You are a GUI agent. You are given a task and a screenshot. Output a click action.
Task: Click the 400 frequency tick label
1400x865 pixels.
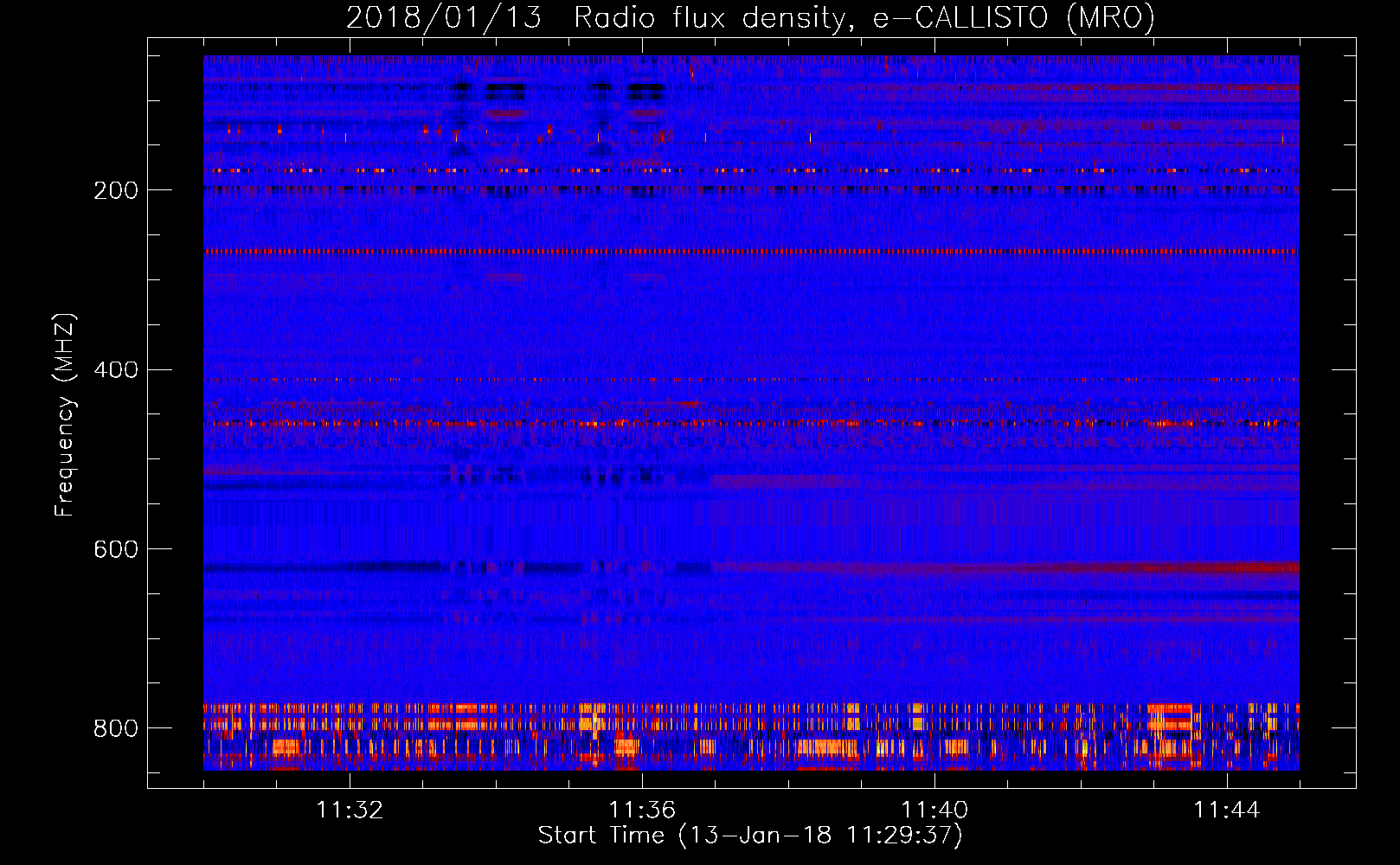[x=116, y=370]
